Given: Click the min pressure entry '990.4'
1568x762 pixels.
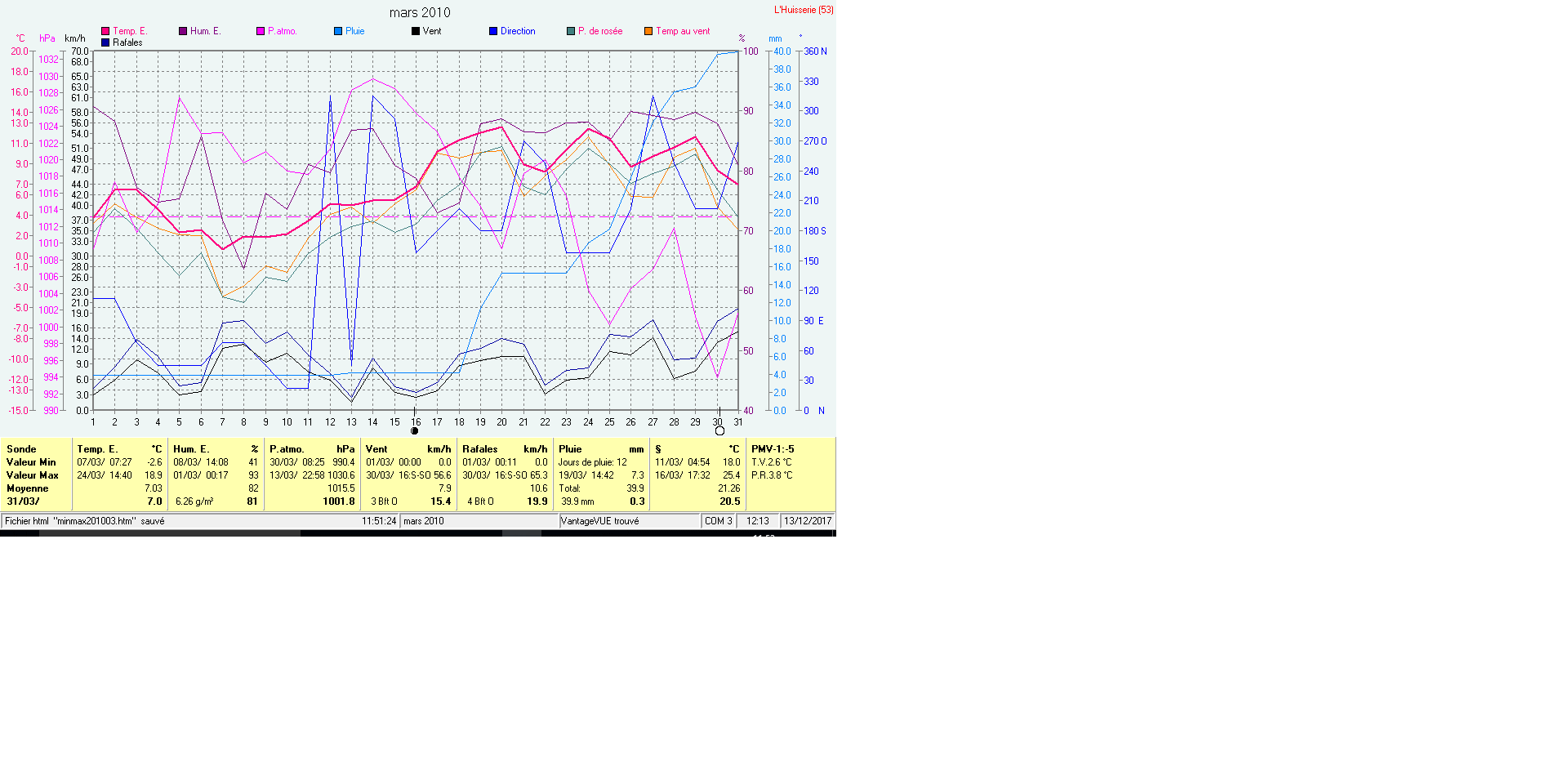Looking at the screenshot, I should pyautogui.click(x=344, y=462).
